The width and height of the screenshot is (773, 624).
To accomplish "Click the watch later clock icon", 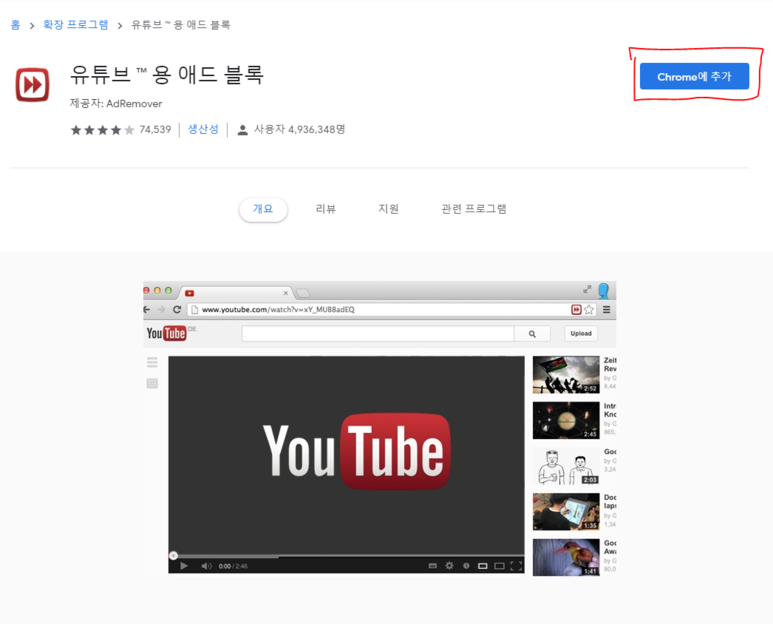I will (x=466, y=566).
